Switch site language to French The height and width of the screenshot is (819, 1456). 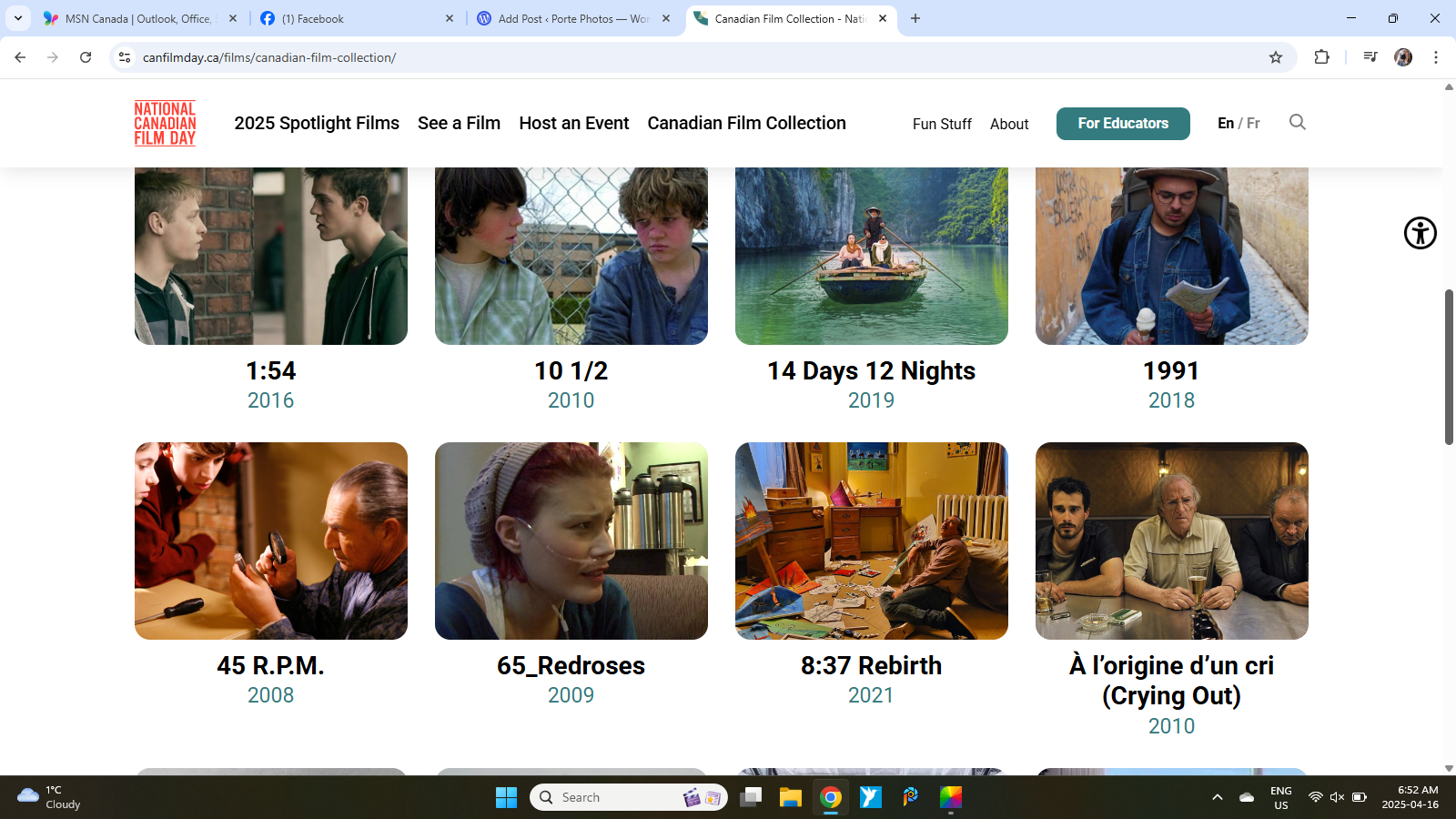tap(1253, 123)
